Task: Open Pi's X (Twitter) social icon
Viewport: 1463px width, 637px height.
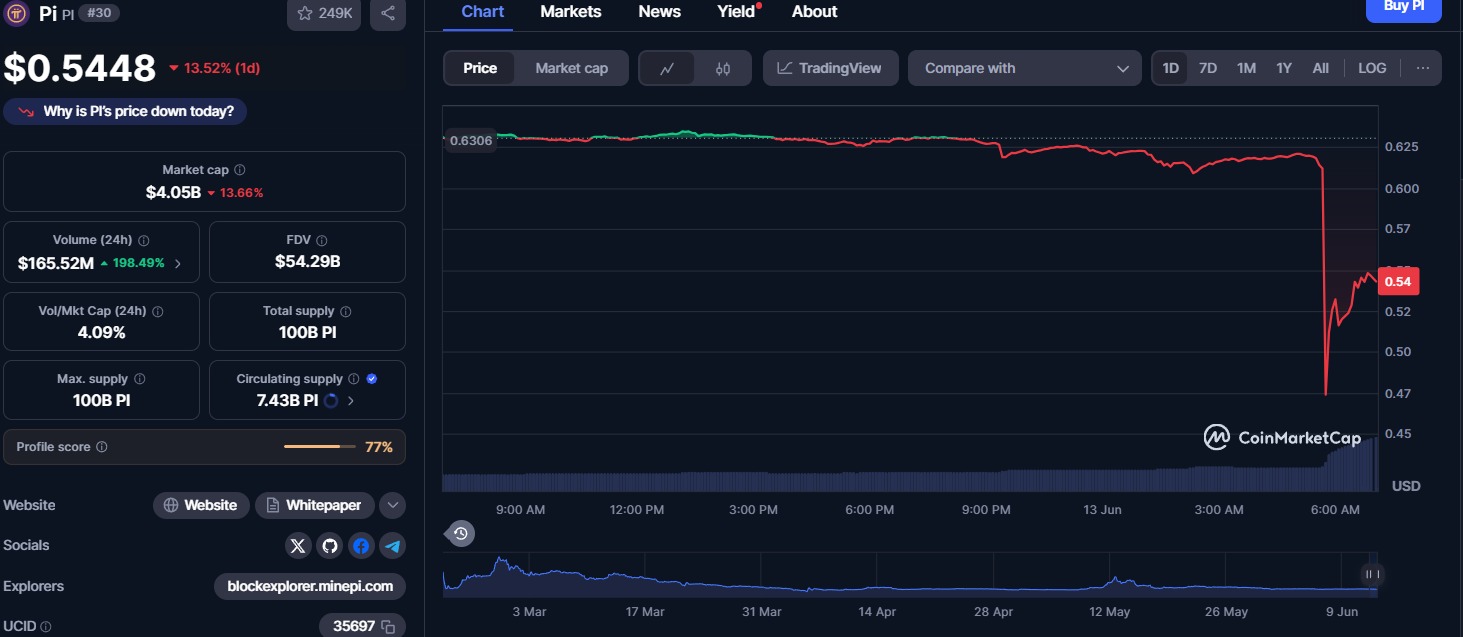Action: click(x=298, y=545)
